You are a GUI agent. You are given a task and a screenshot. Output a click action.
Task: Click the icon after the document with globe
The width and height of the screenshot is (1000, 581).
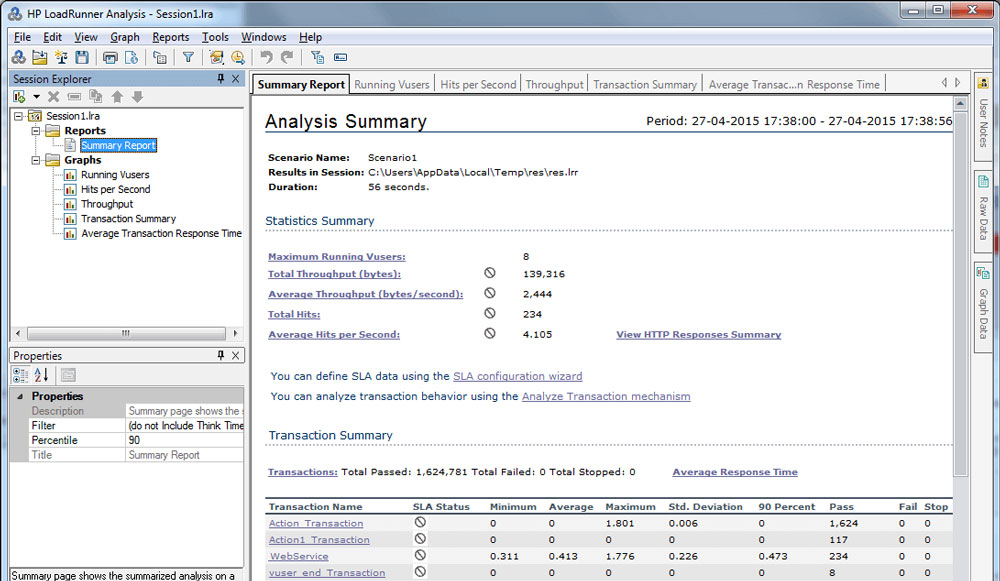(x=159, y=57)
